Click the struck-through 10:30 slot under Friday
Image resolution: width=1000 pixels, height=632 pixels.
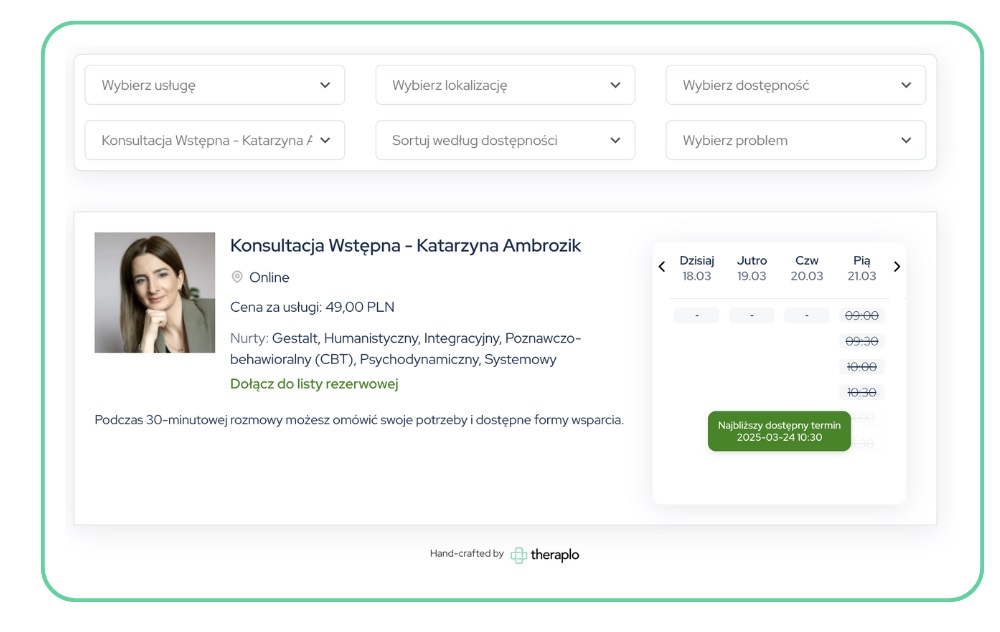tap(862, 392)
